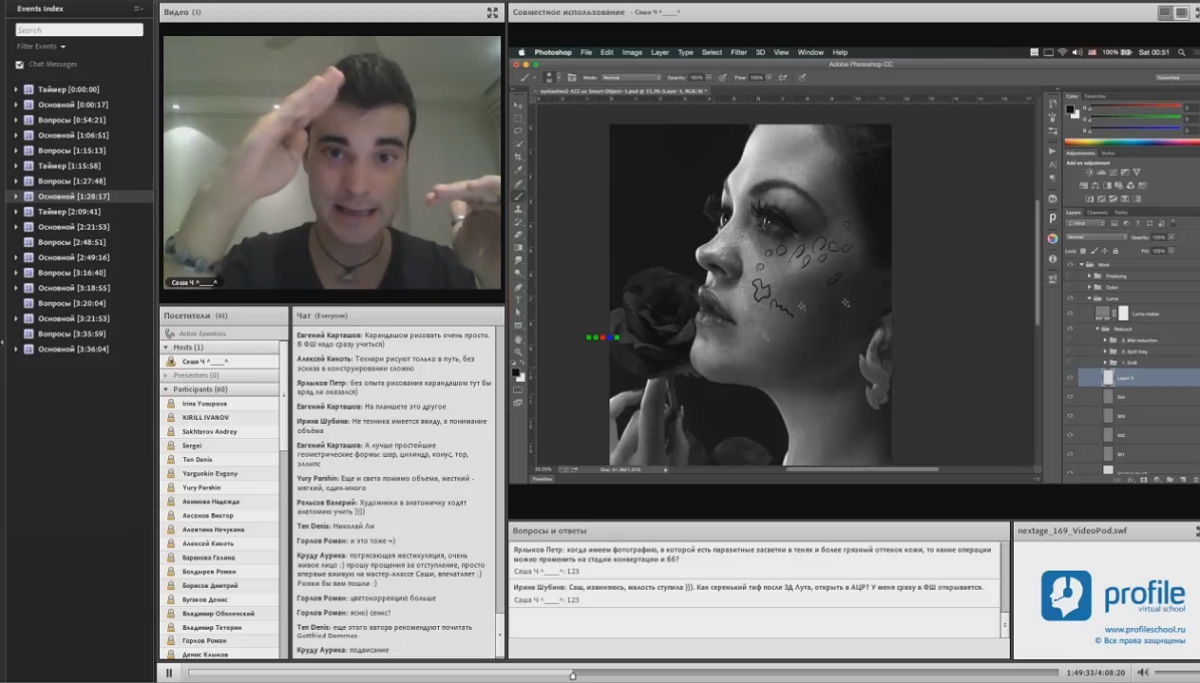
Task: Hide layer 502
Action: pos(1070,435)
